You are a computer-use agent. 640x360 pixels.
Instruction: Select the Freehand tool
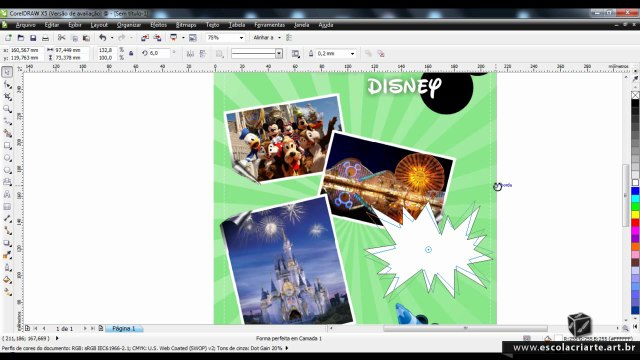pos(7,121)
